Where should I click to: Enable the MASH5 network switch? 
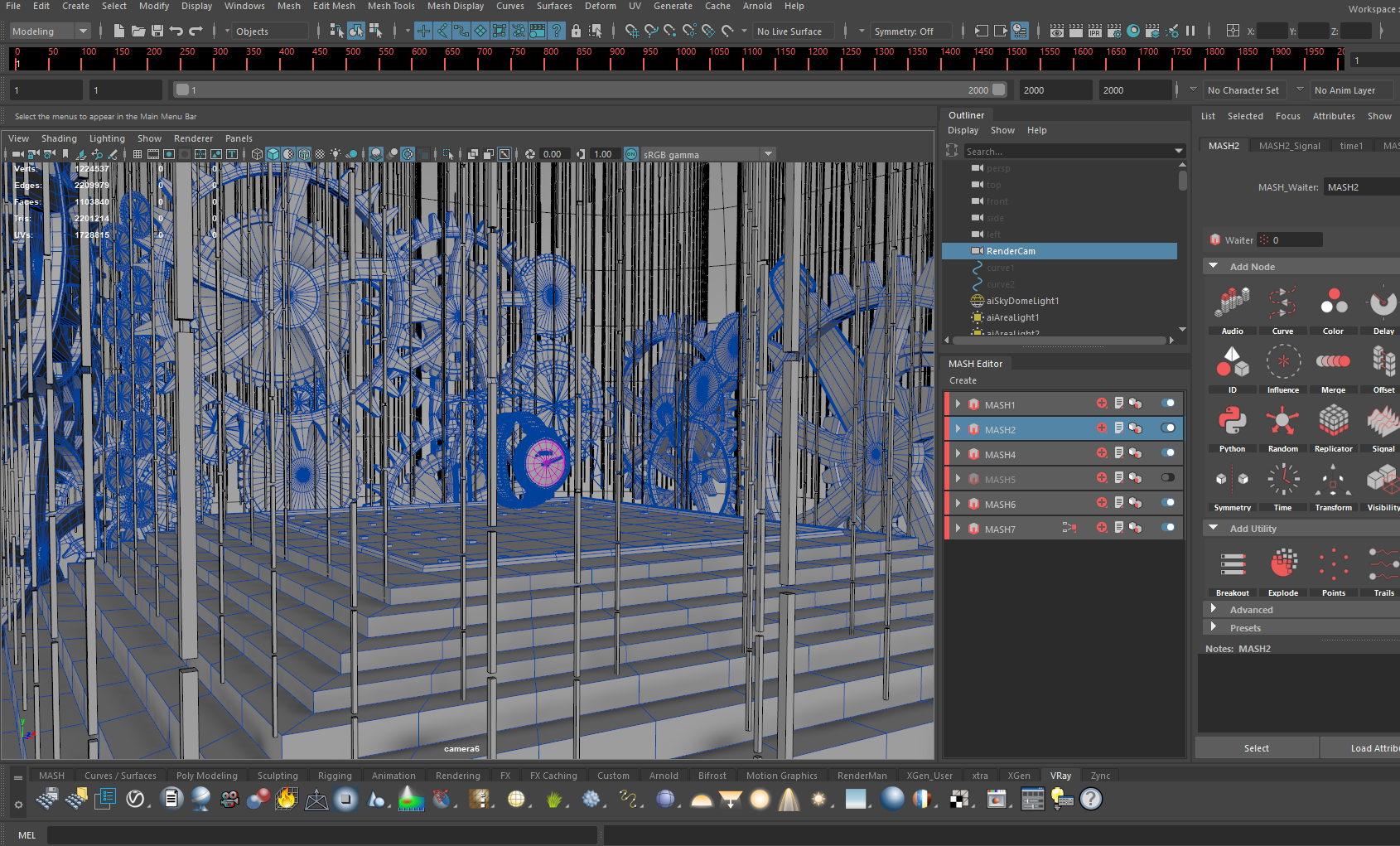pos(1168,478)
